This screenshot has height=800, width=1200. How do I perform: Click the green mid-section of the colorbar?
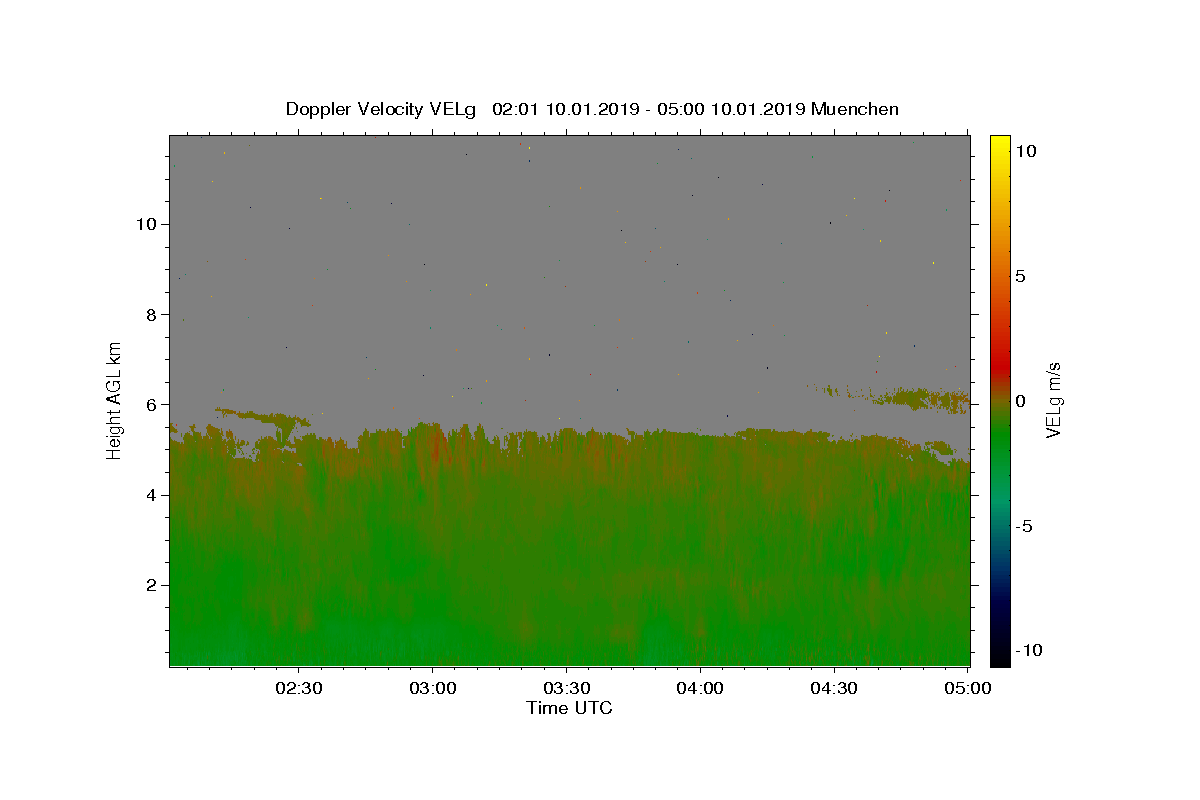click(1000, 440)
